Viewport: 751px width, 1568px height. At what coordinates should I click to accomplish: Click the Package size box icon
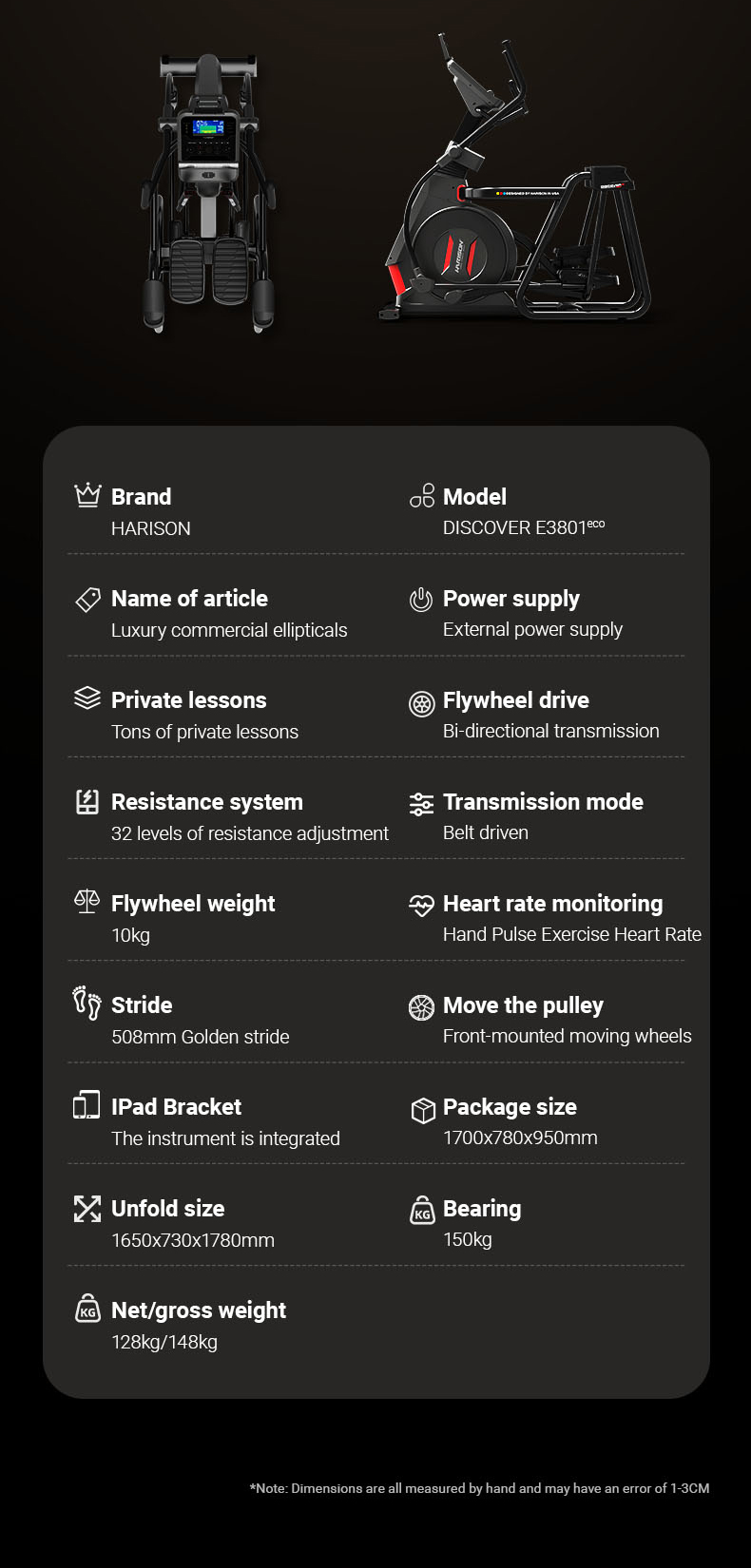422,1109
